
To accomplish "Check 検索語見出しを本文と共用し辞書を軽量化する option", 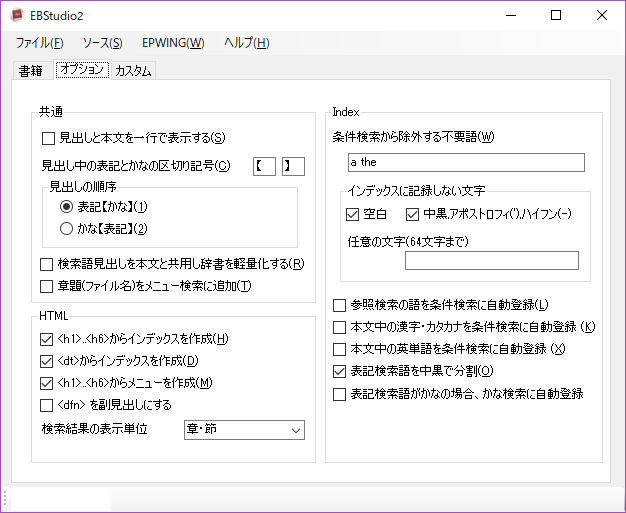I will [x=47, y=264].
